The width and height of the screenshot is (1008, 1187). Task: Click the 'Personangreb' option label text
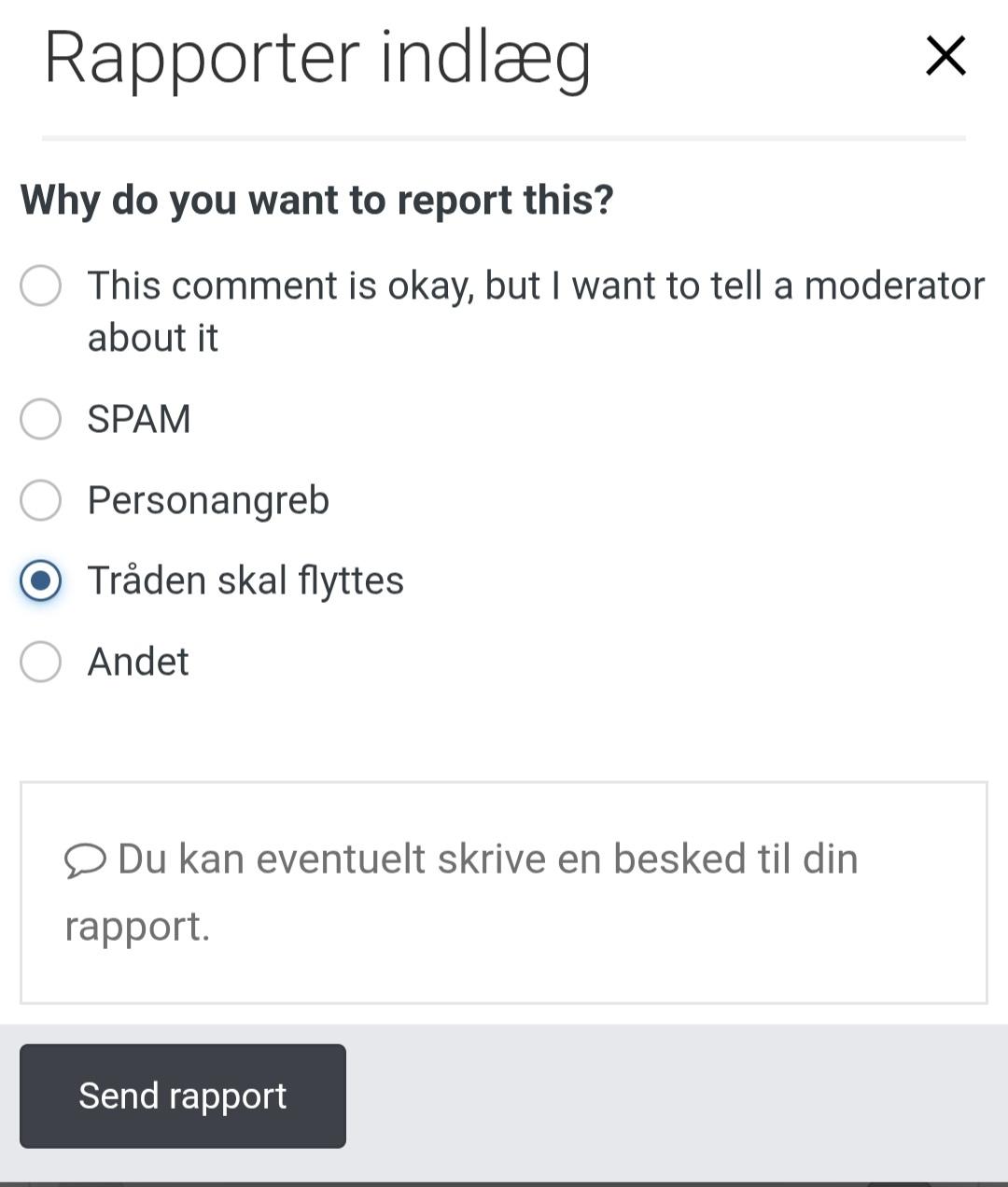click(208, 500)
